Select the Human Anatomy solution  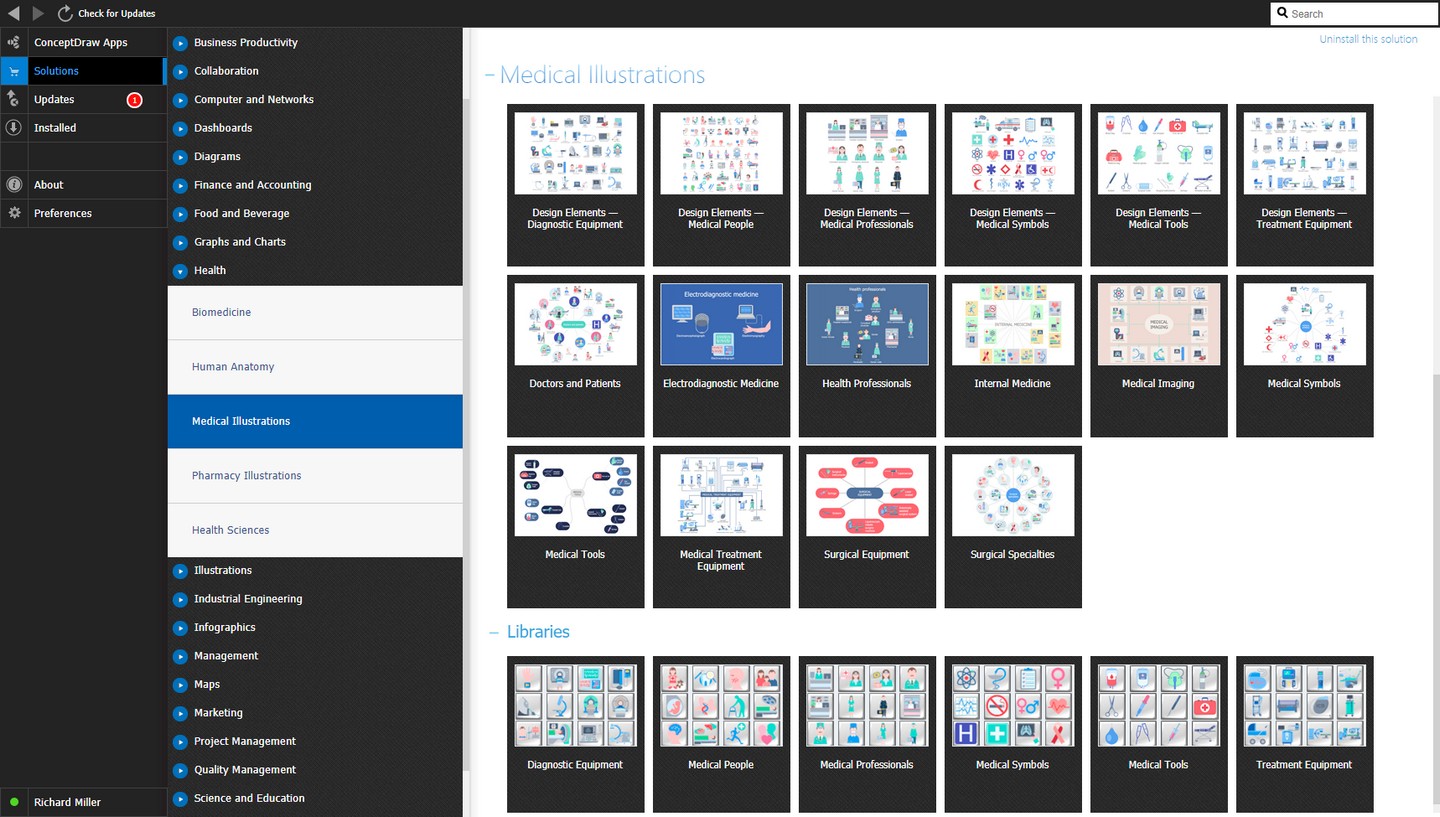coord(315,367)
